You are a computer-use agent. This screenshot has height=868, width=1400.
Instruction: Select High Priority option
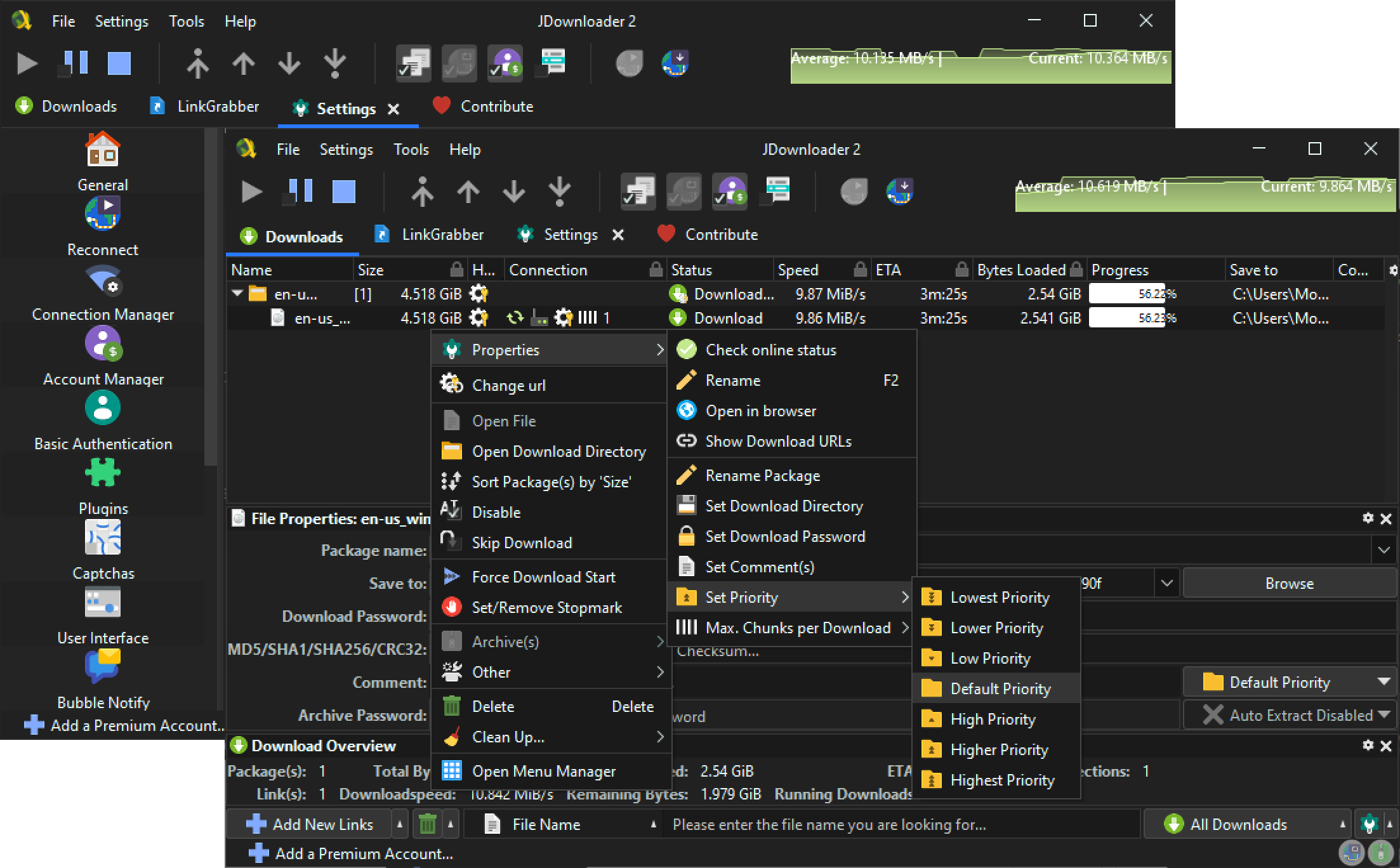[996, 719]
